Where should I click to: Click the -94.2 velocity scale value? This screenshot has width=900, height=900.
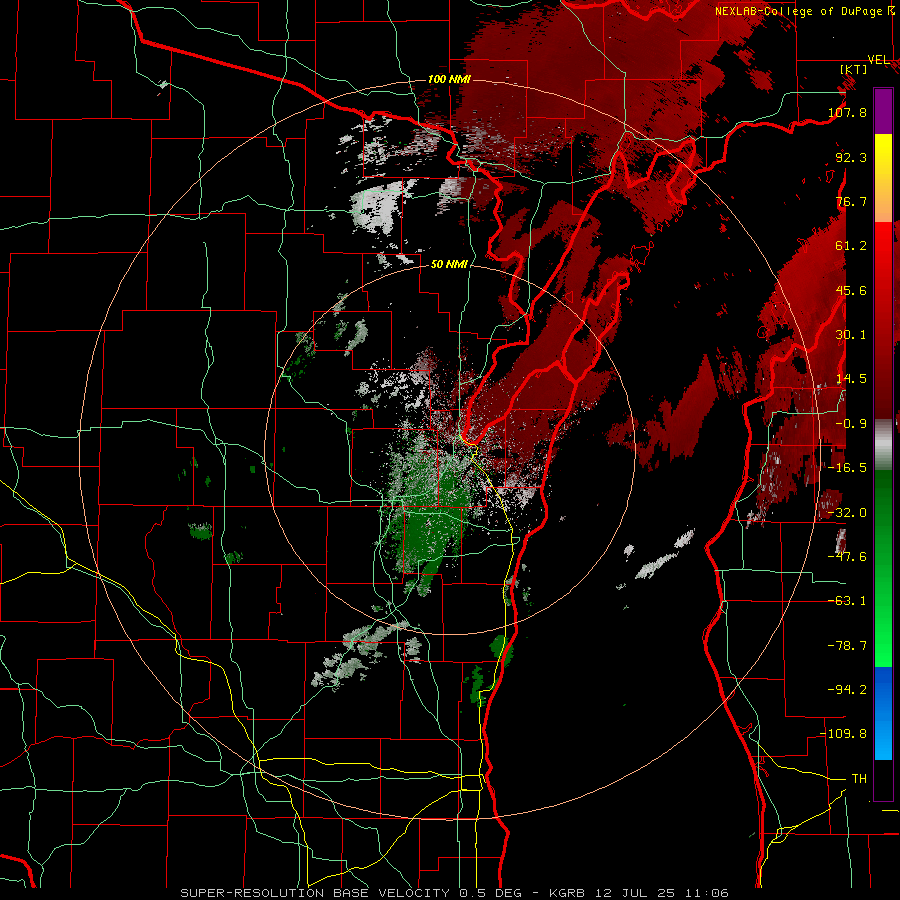[x=847, y=690]
